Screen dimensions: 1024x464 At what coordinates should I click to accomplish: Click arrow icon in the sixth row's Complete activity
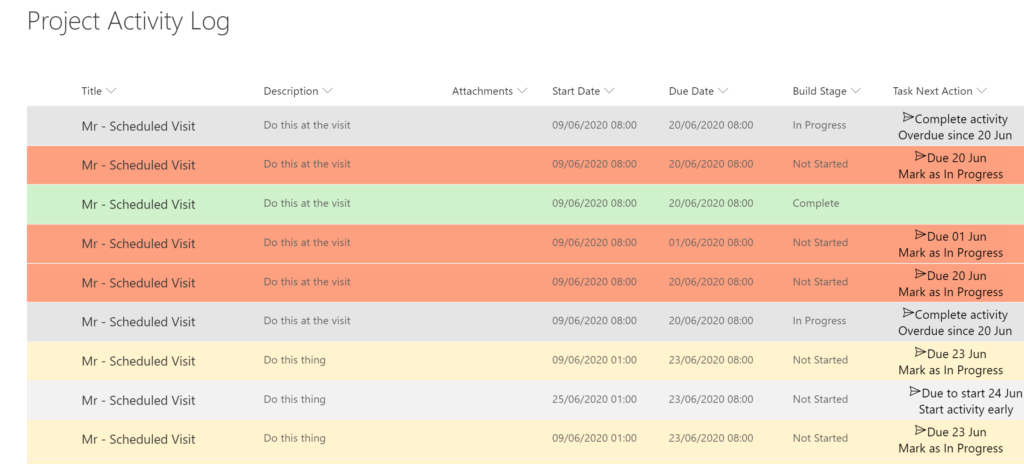click(x=908, y=313)
